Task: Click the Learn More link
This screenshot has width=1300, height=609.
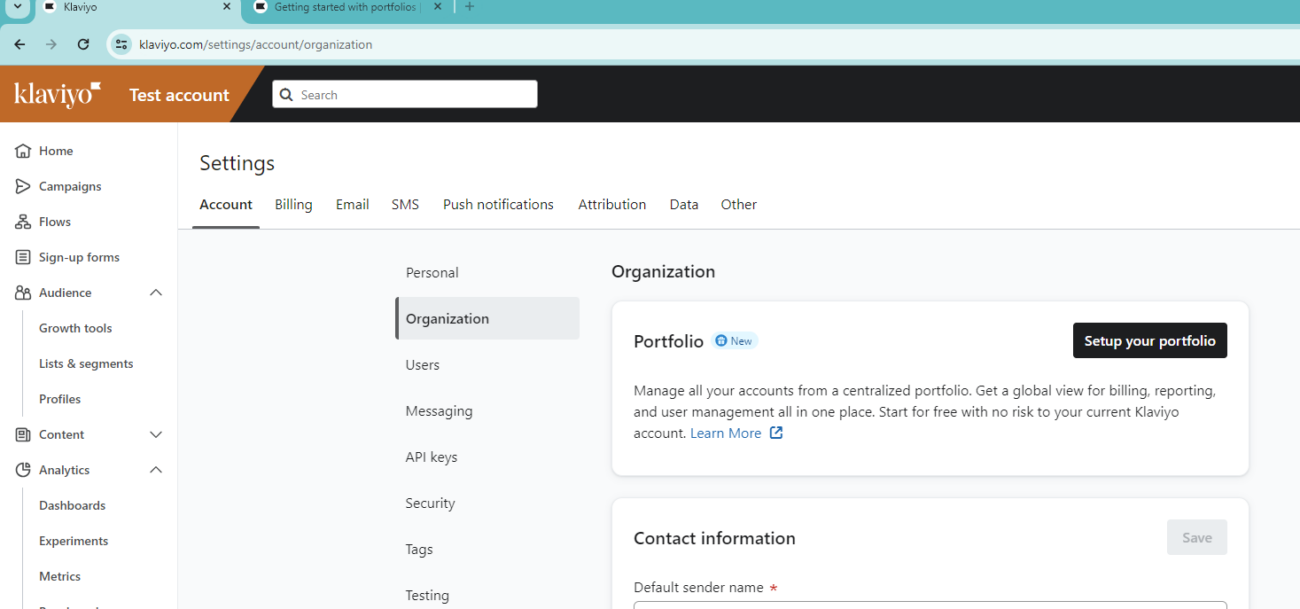Action: point(726,433)
